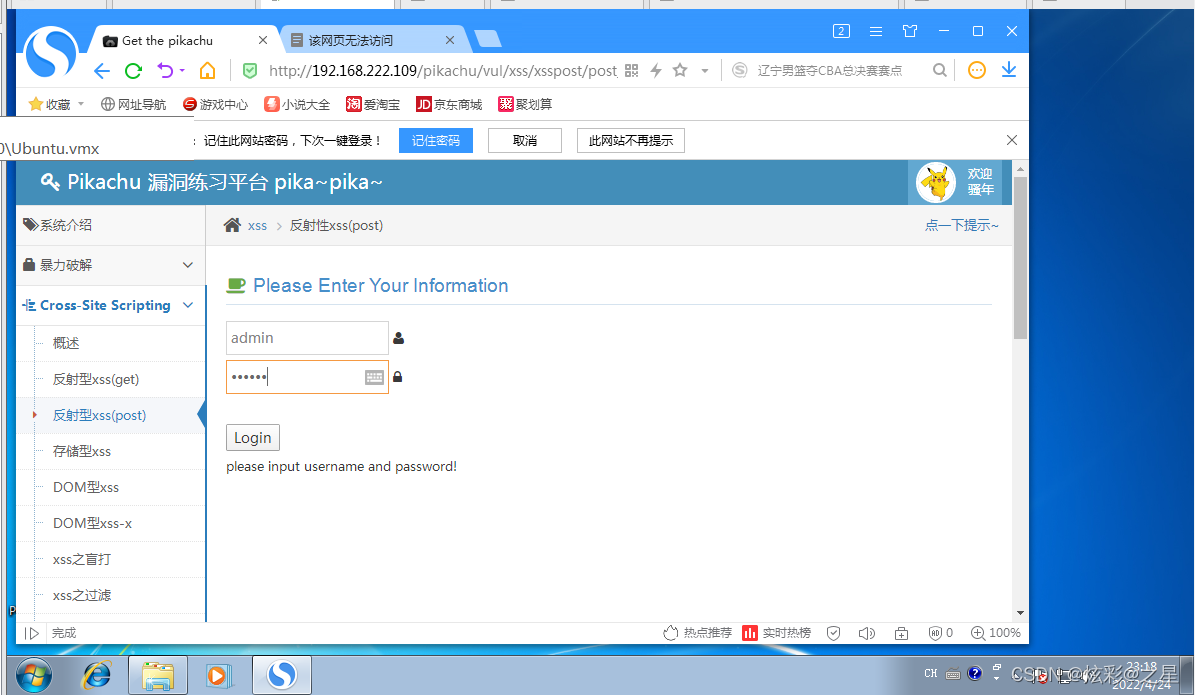
Task: Open the QR code icon in address bar
Action: click(631, 71)
